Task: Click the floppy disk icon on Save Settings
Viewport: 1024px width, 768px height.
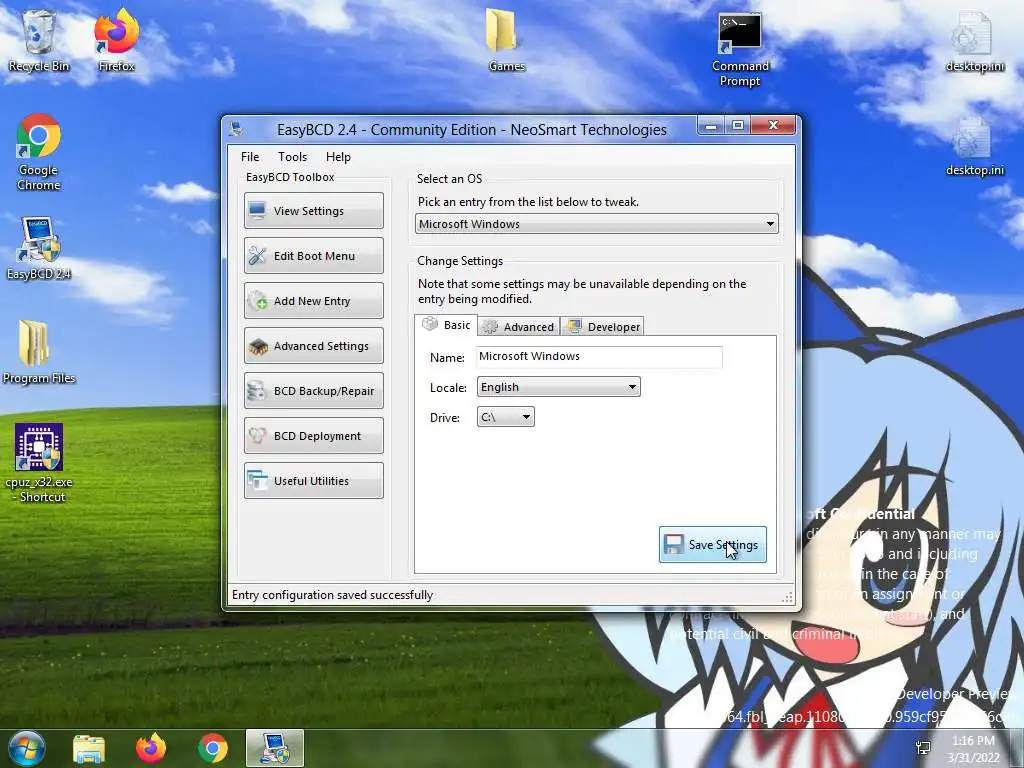Action: 673,545
